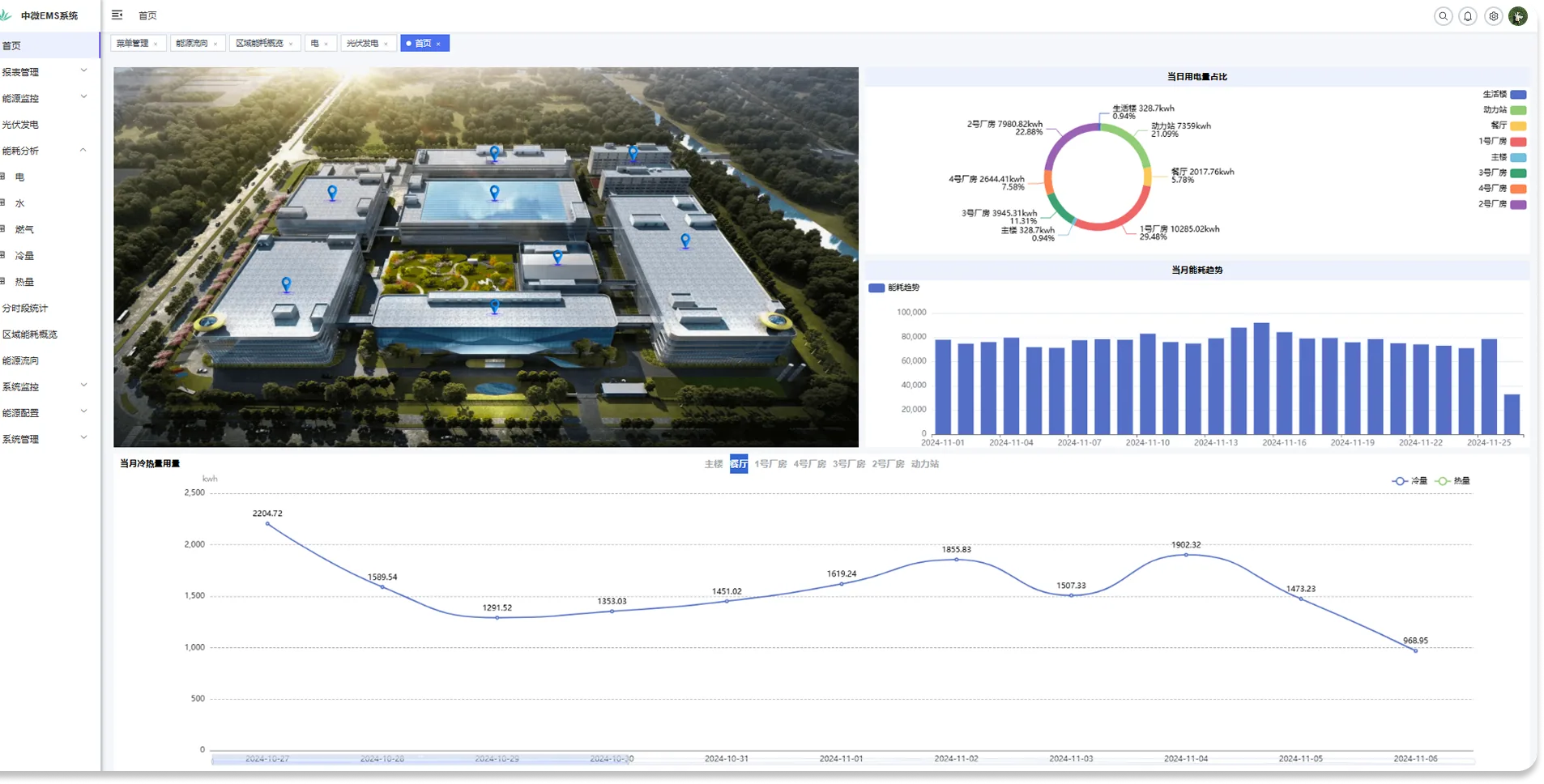Image resolution: width=1544 pixels, height=784 pixels.
Task: Open 分时段统计 in the sidebar menu
Action: 25,308
